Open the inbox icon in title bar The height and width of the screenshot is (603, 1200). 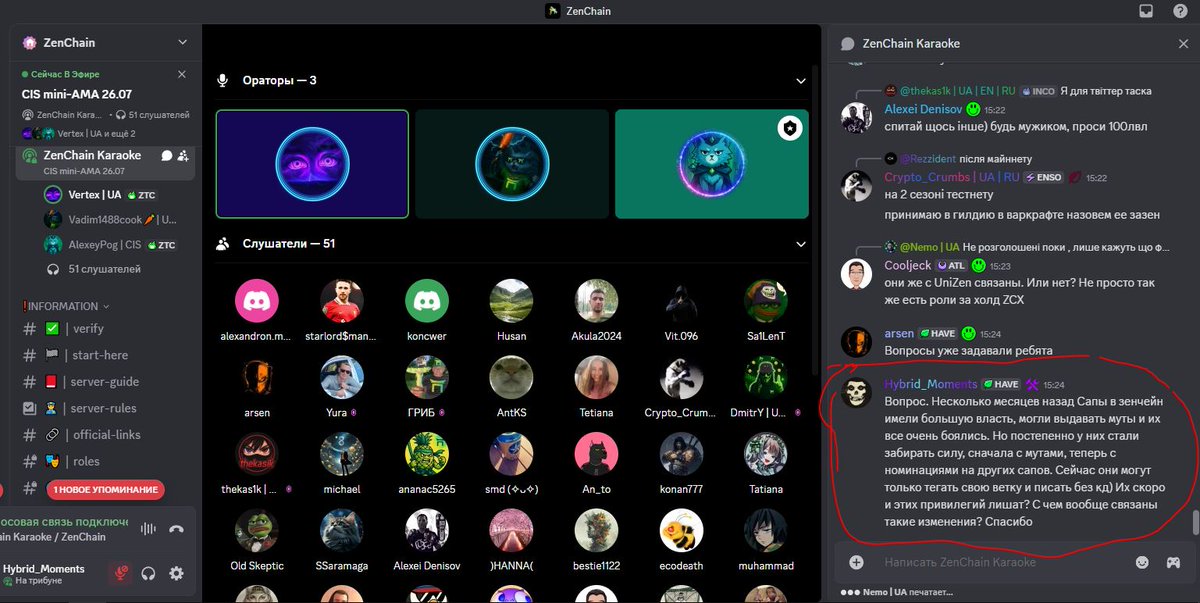[x=1146, y=11]
